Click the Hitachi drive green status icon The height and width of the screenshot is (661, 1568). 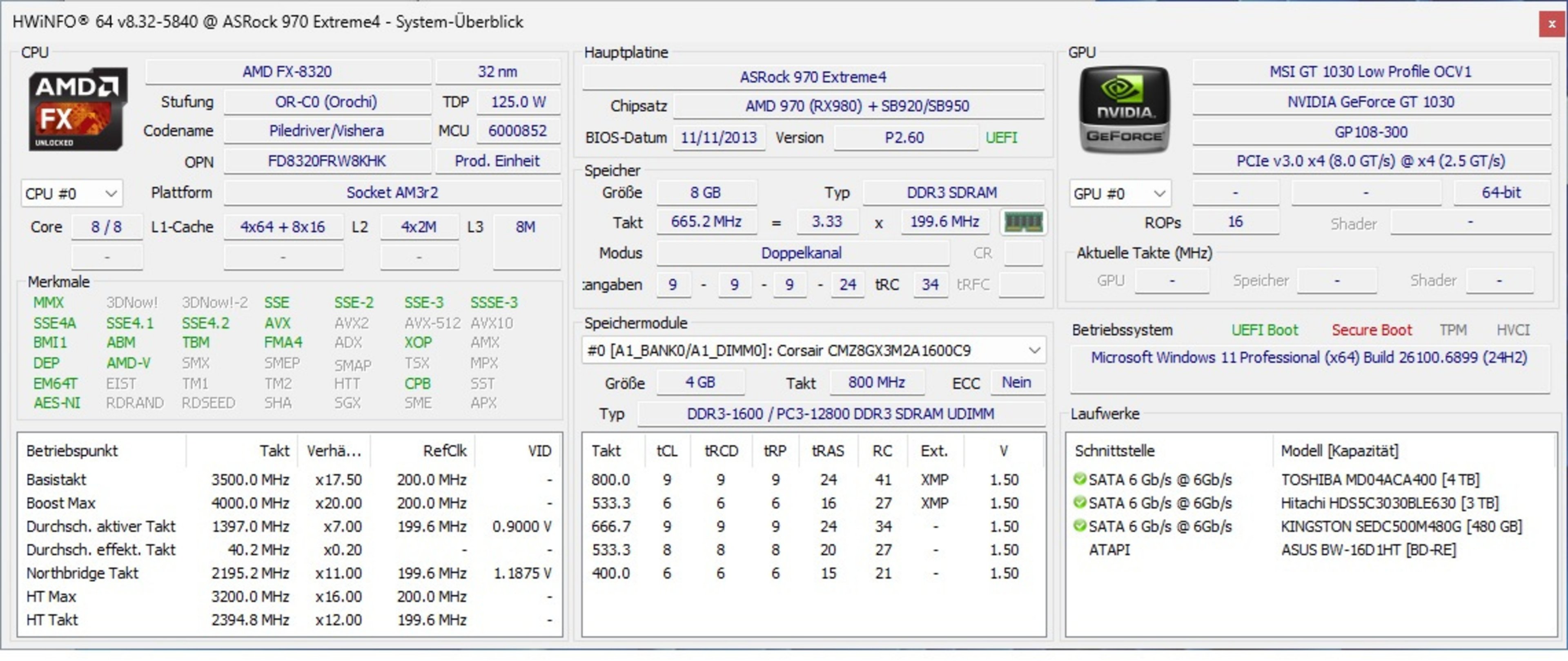[x=1080, y=502]
